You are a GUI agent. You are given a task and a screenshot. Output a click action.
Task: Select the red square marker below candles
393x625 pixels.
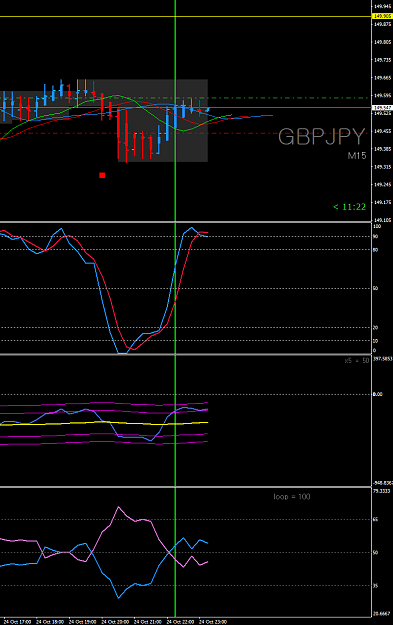102,175
